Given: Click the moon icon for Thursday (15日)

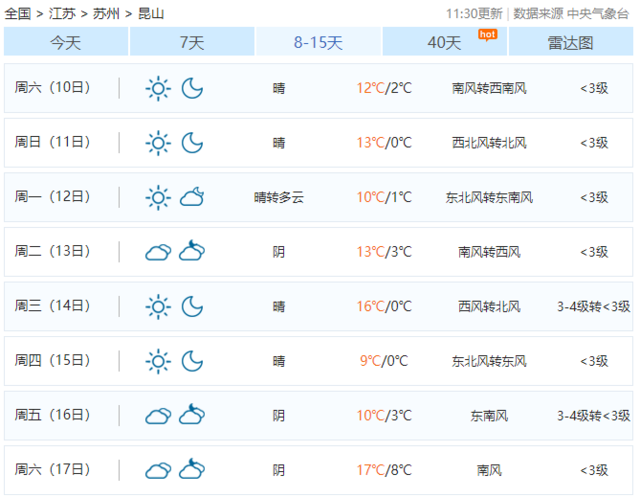Looking at the screenshot, I should pyautogui.click(x=192, y=361).
